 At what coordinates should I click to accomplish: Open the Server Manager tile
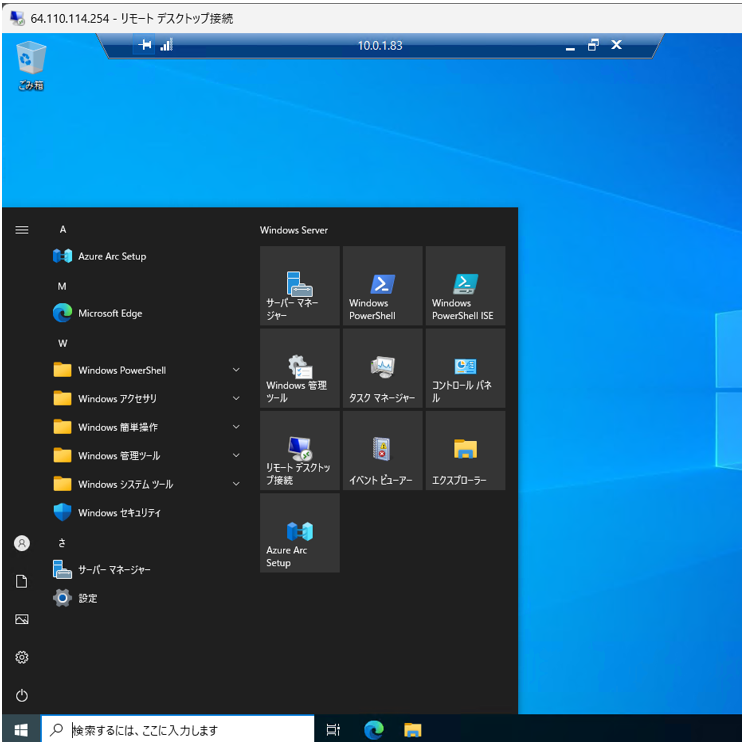tap(299, 286)
